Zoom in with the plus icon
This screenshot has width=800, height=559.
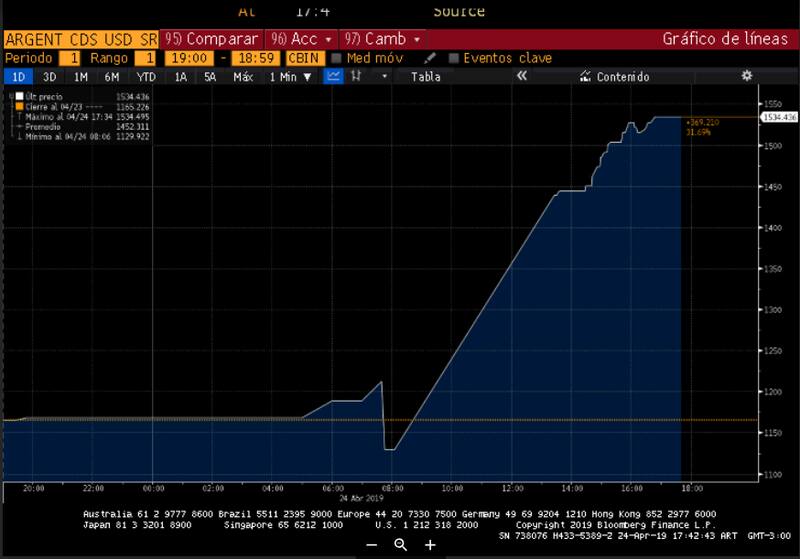[x=430, y=545]
